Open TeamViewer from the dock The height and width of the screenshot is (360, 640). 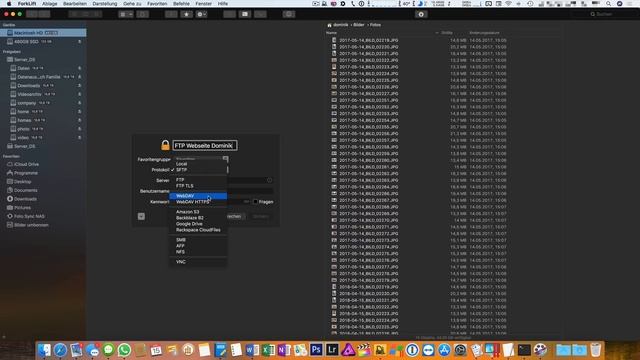pyautogui.click(x=428, y=350)
